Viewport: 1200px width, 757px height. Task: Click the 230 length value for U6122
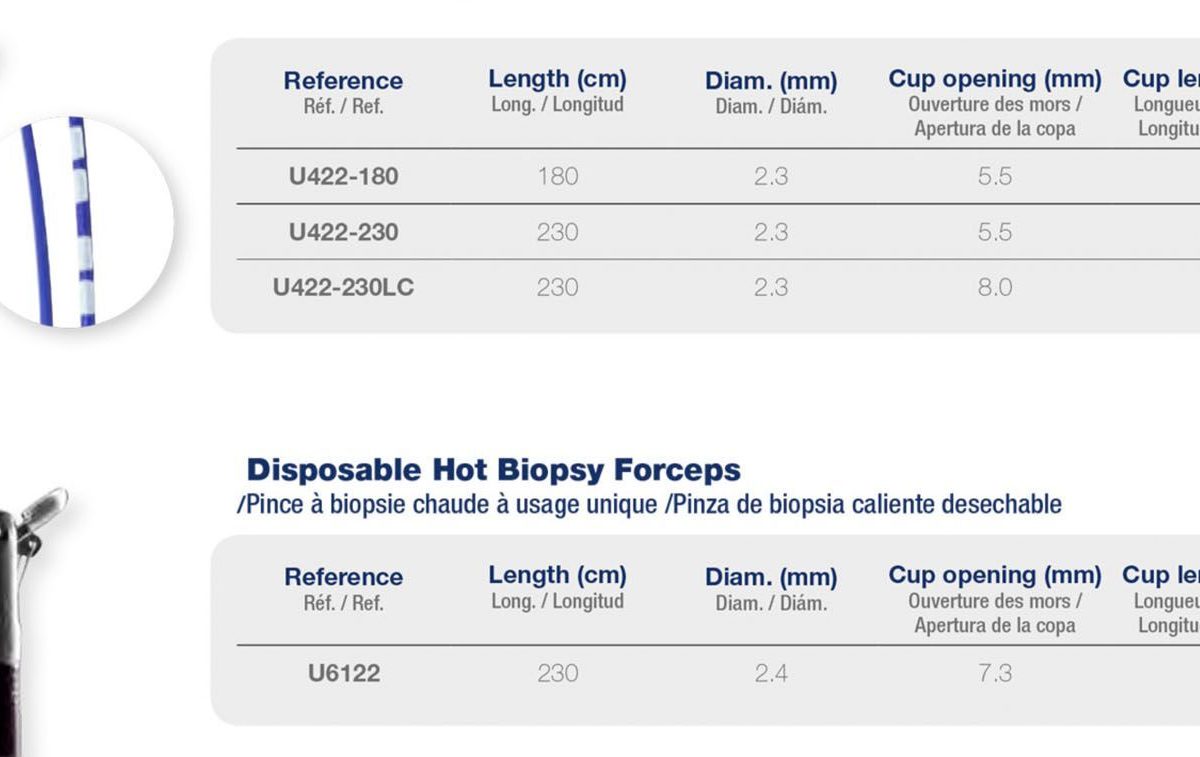557,673
